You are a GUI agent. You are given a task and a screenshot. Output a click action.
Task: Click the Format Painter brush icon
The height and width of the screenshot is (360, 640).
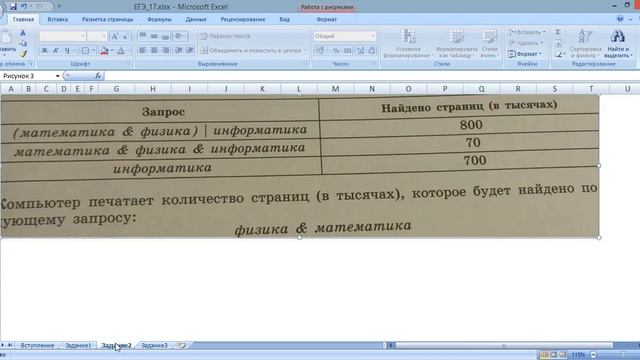[x=23, y=53]
